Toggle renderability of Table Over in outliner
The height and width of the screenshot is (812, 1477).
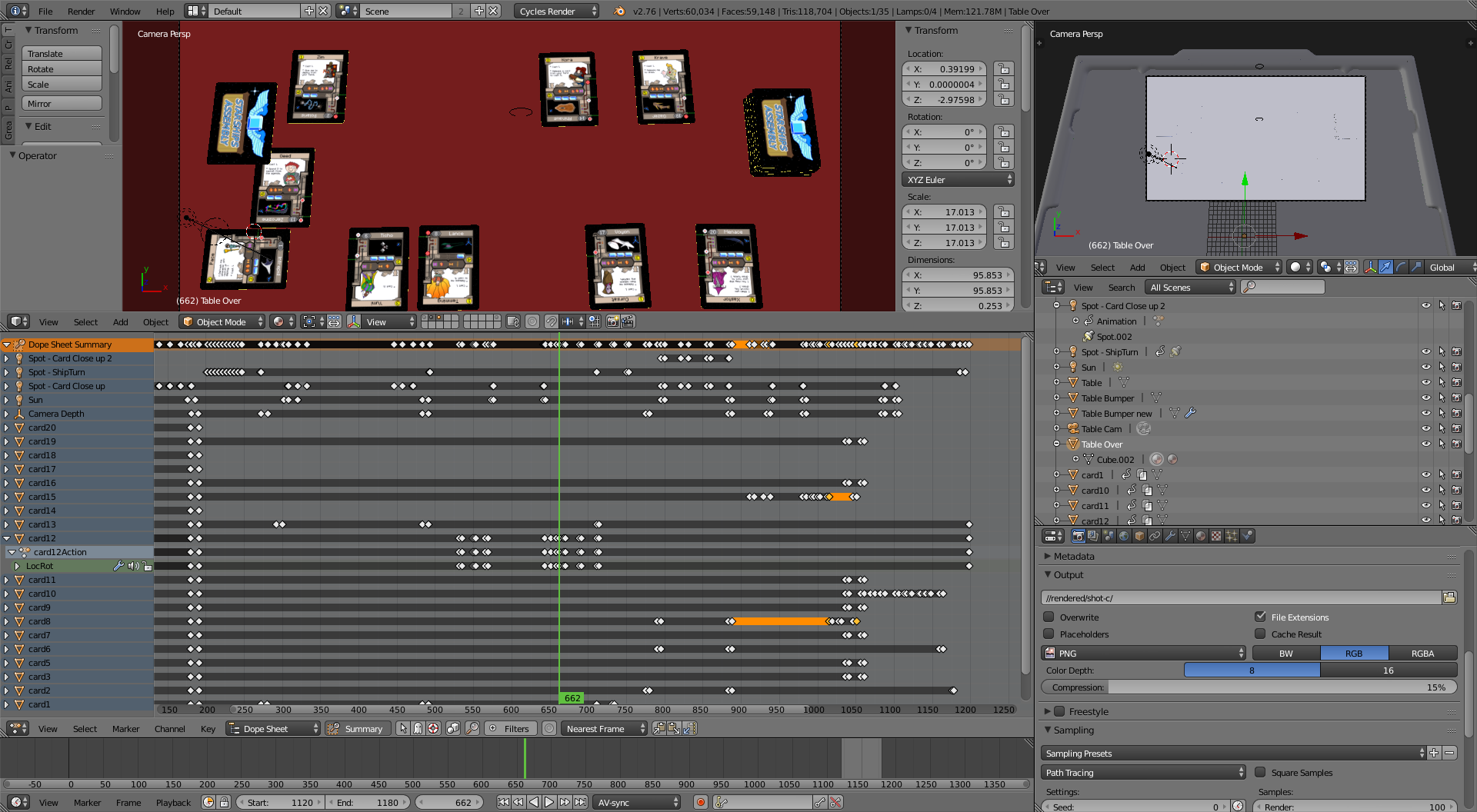pos(1456,444)
